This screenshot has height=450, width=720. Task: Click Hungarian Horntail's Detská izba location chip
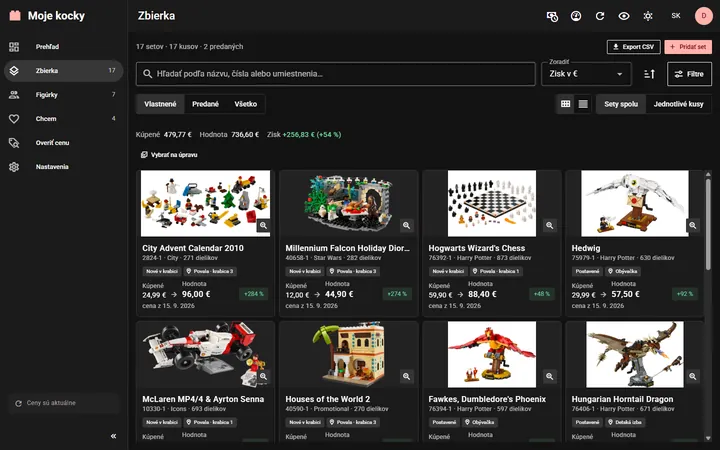point(624,422)
